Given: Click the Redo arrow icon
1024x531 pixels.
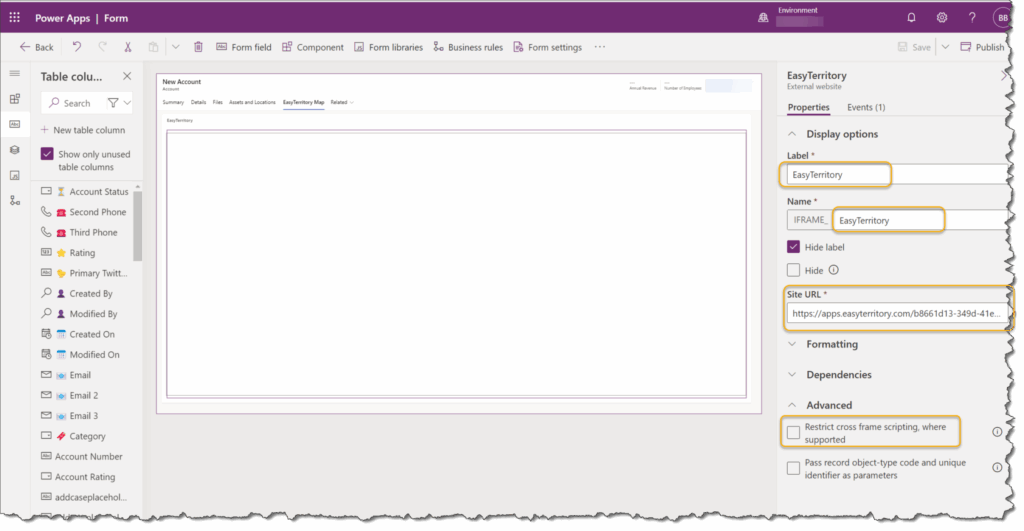Looking at the screenshot, I should (103, 46).
